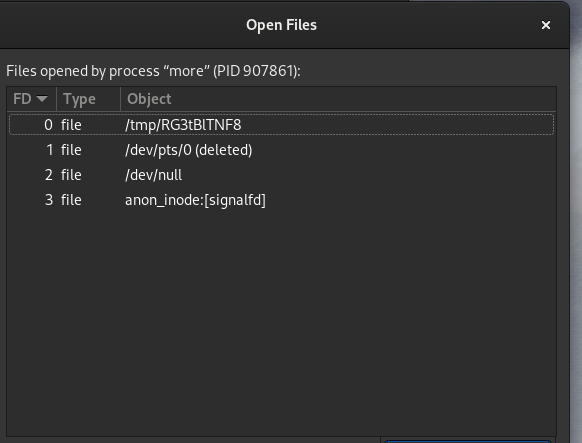Click the Open Files title bar text
The image size is (582, 443).
pos(281,25)
